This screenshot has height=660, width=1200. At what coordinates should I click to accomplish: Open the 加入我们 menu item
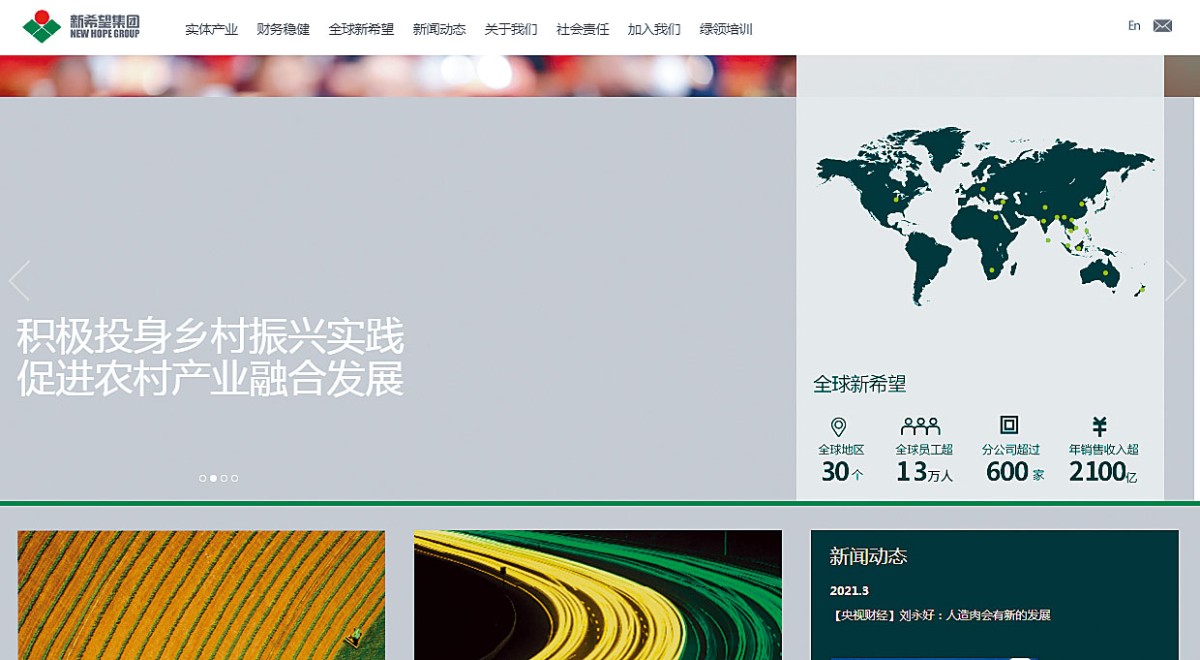coord(654,29)
